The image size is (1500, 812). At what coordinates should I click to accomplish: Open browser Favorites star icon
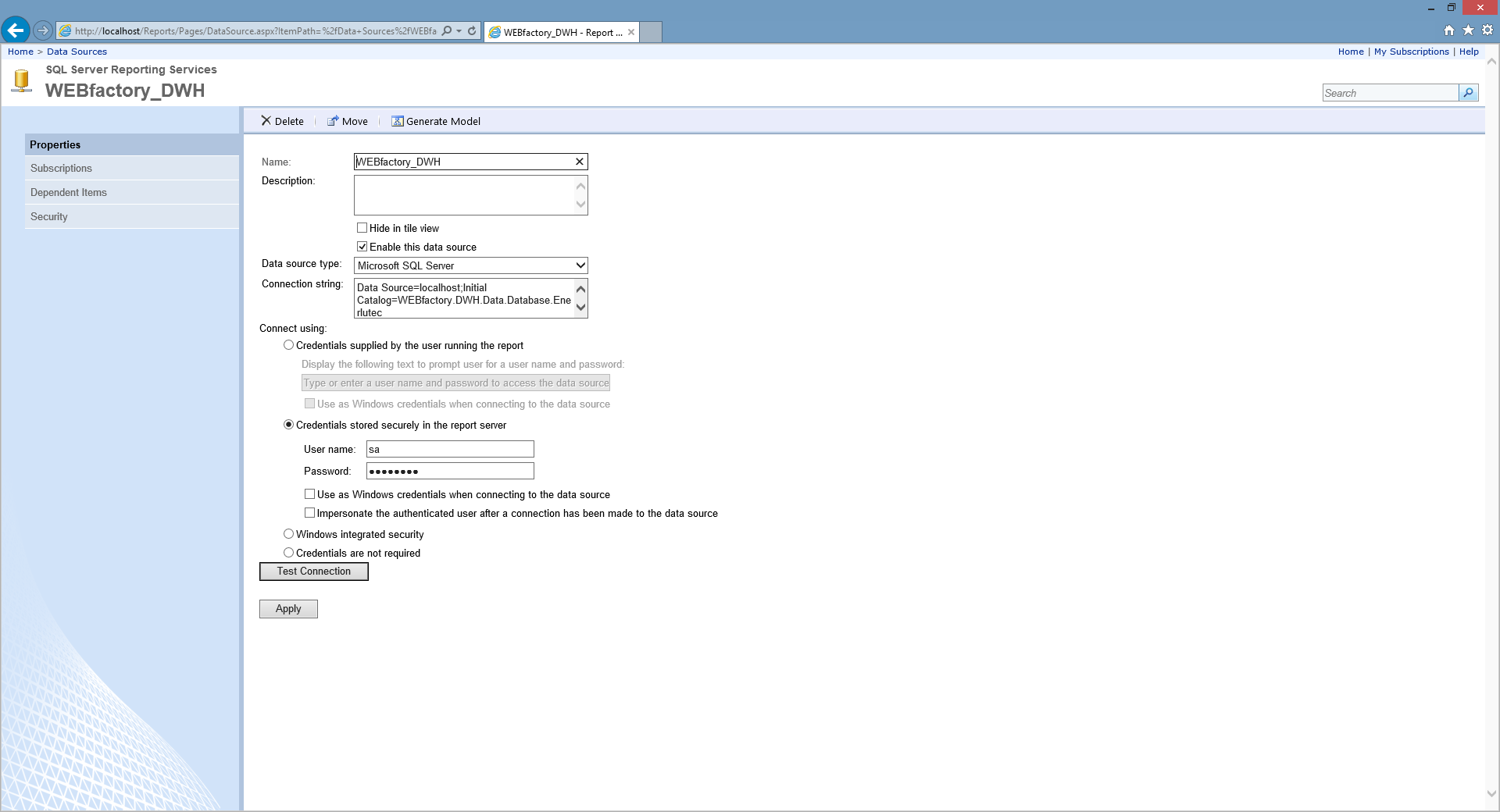click(x=1468, y=30)
